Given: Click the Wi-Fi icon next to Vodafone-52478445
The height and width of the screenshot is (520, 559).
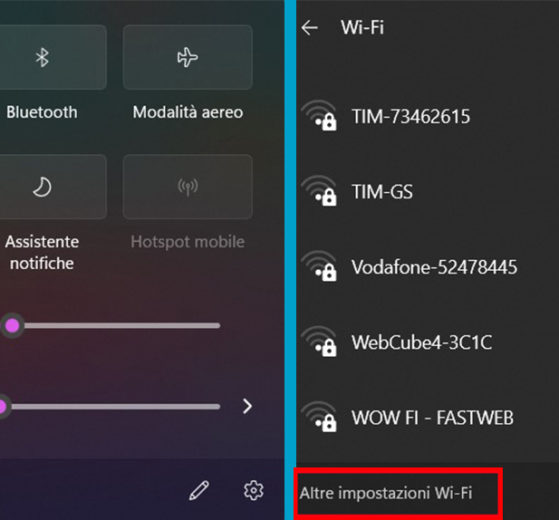Looking at the screenshot, I should (x=319, y=267).
